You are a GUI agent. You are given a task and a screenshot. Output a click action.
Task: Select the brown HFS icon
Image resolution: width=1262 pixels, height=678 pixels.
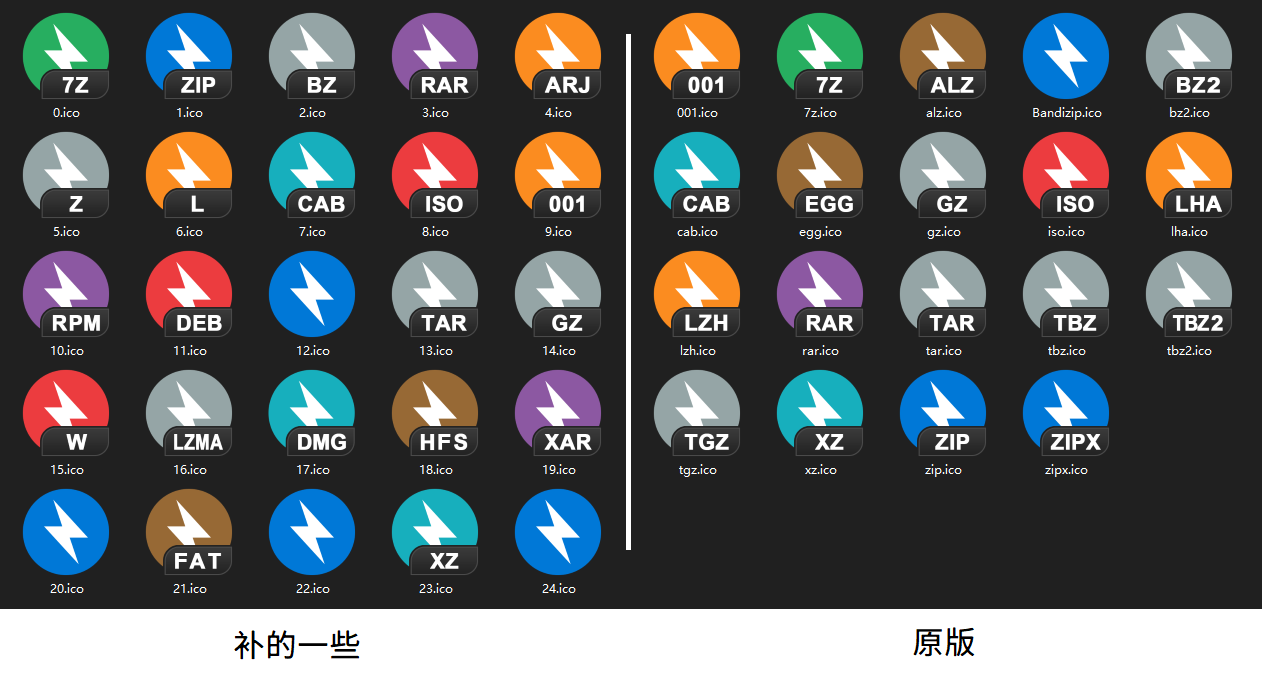435,413
